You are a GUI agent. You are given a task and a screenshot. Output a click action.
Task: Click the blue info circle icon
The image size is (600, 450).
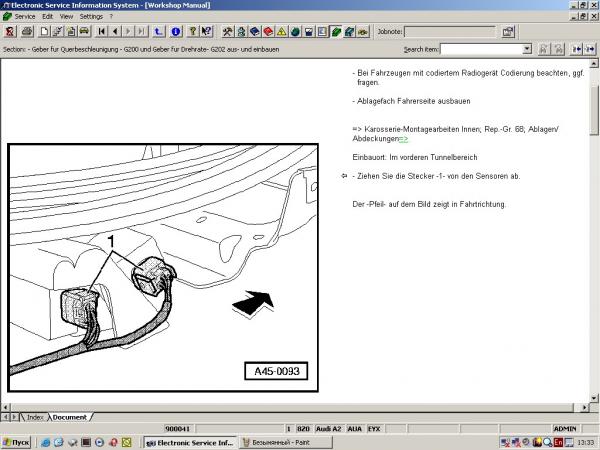point(176,31)
